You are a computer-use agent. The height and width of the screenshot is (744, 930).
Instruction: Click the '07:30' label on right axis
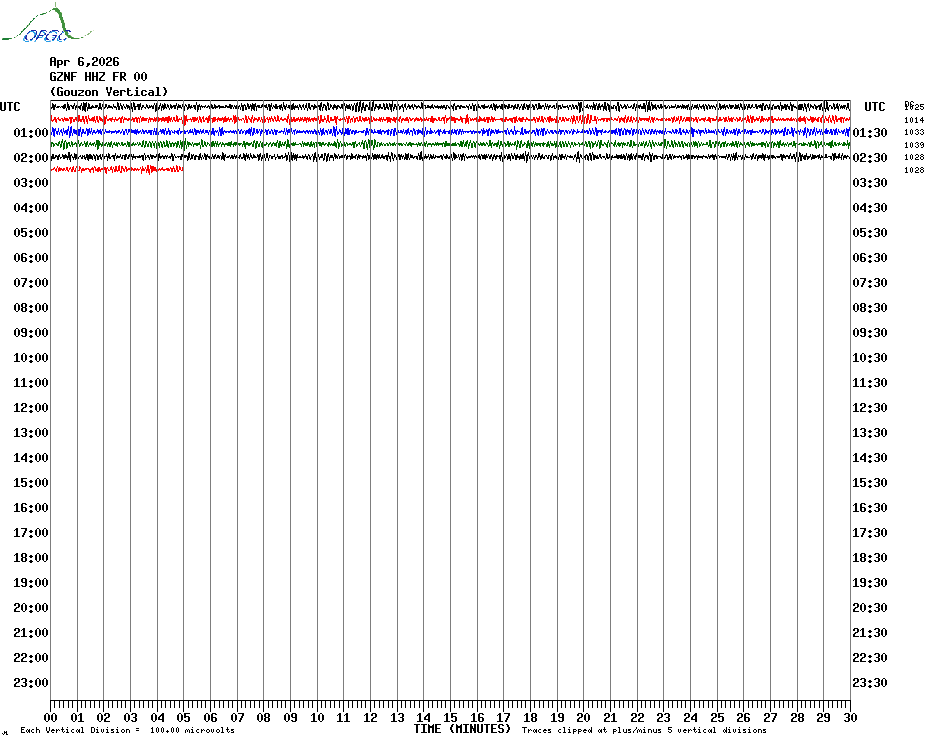click(870, 282)
